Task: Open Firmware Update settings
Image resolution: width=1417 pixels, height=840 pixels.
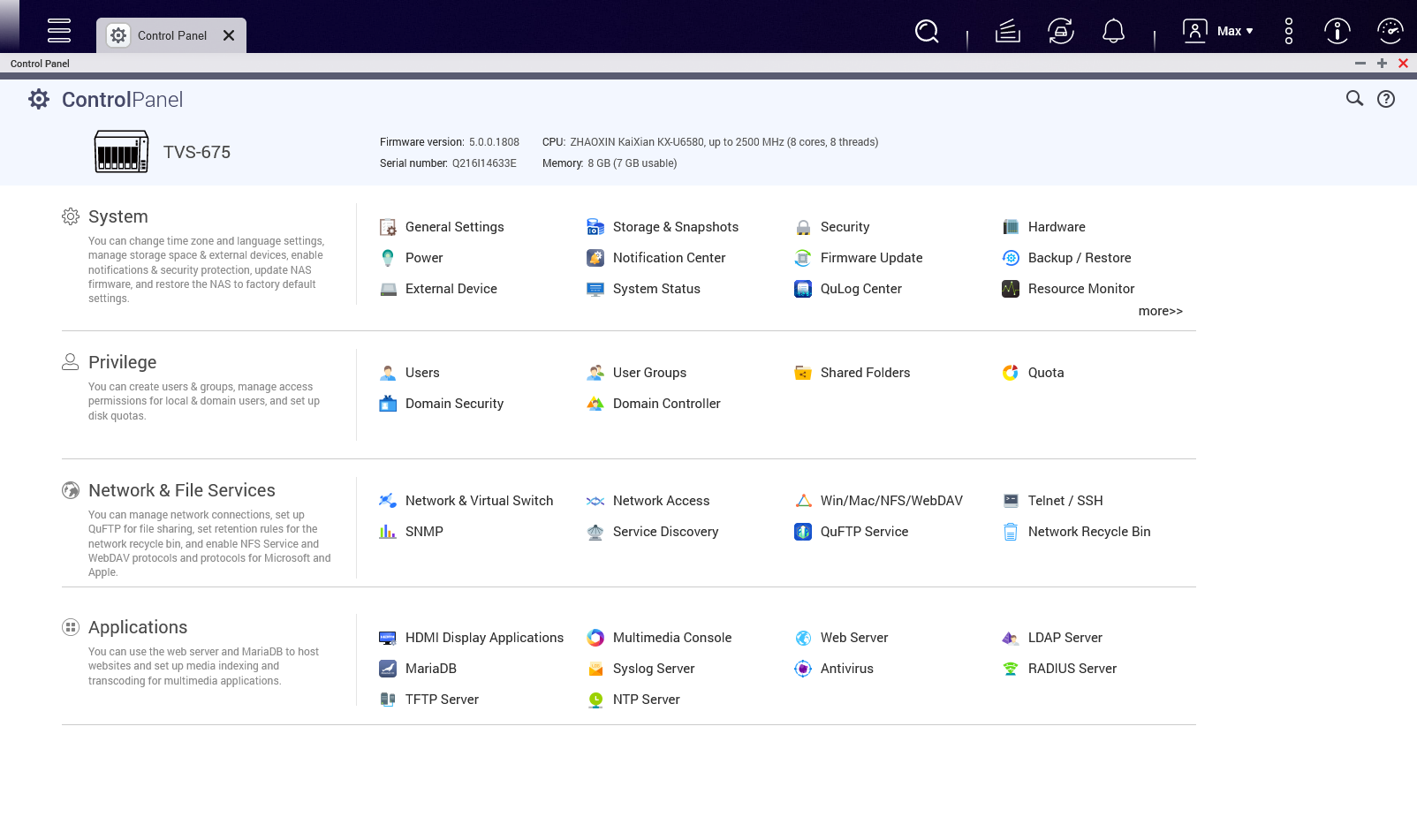Action: [x=870, y=258]
